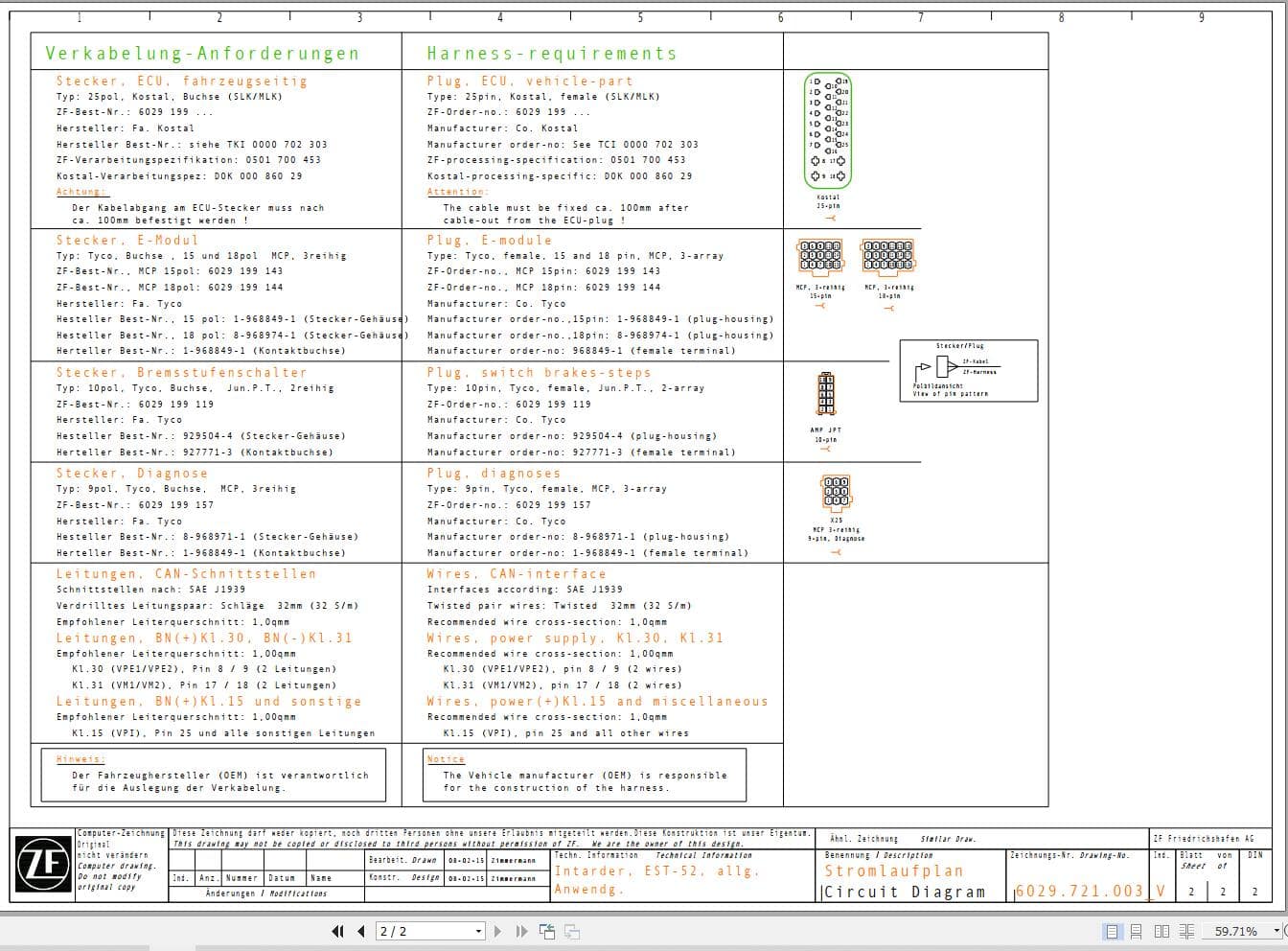The height and width of the screenshot is (951, 1288).
Task: Click 'Änderungen / Modifications' title block cell
Action: tap(265, 893)
